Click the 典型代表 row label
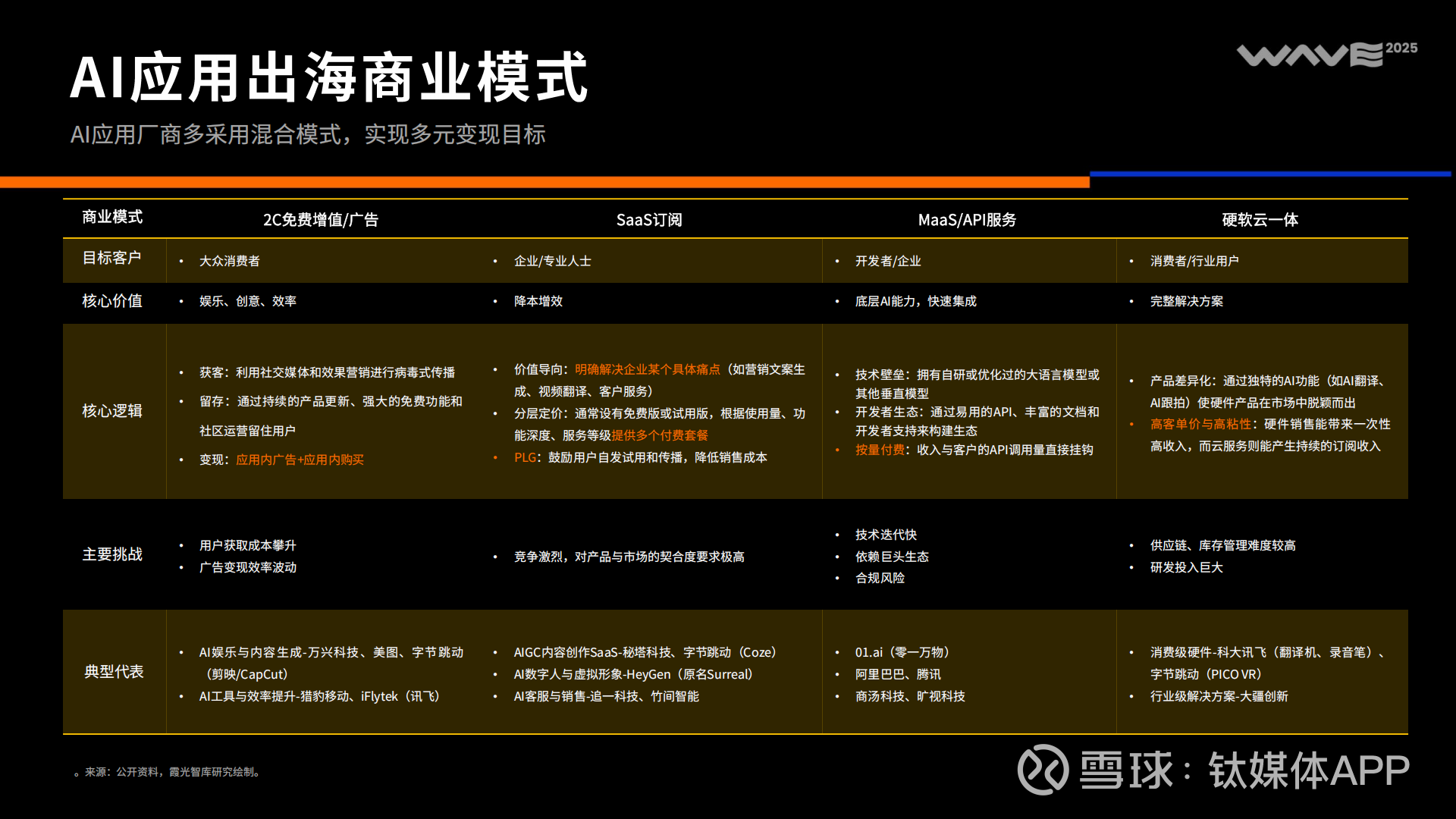1456x819 pixels. tap(113, 672)
